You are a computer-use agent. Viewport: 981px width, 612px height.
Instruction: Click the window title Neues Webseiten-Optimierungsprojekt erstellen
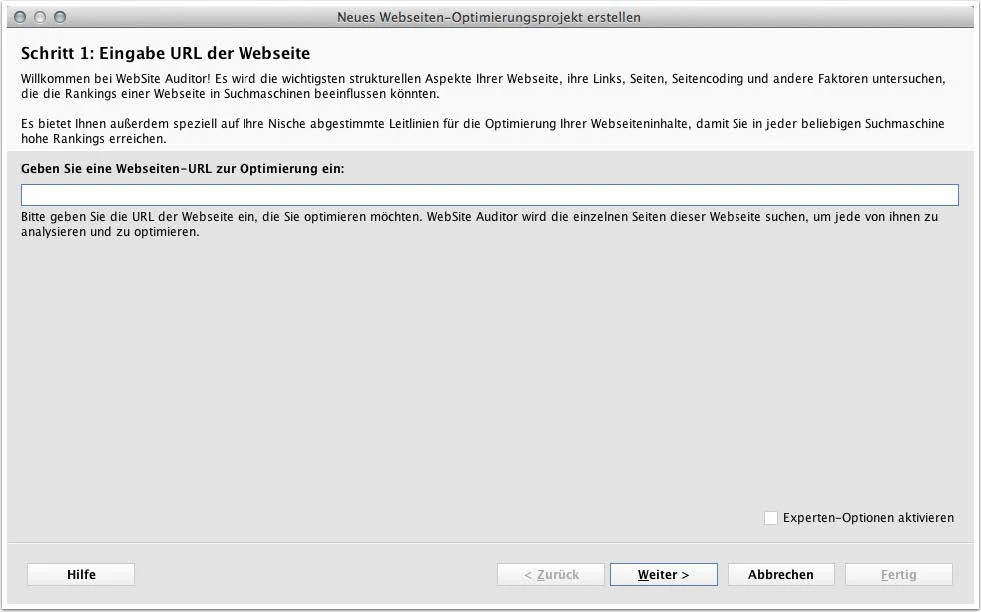point(489,18)
